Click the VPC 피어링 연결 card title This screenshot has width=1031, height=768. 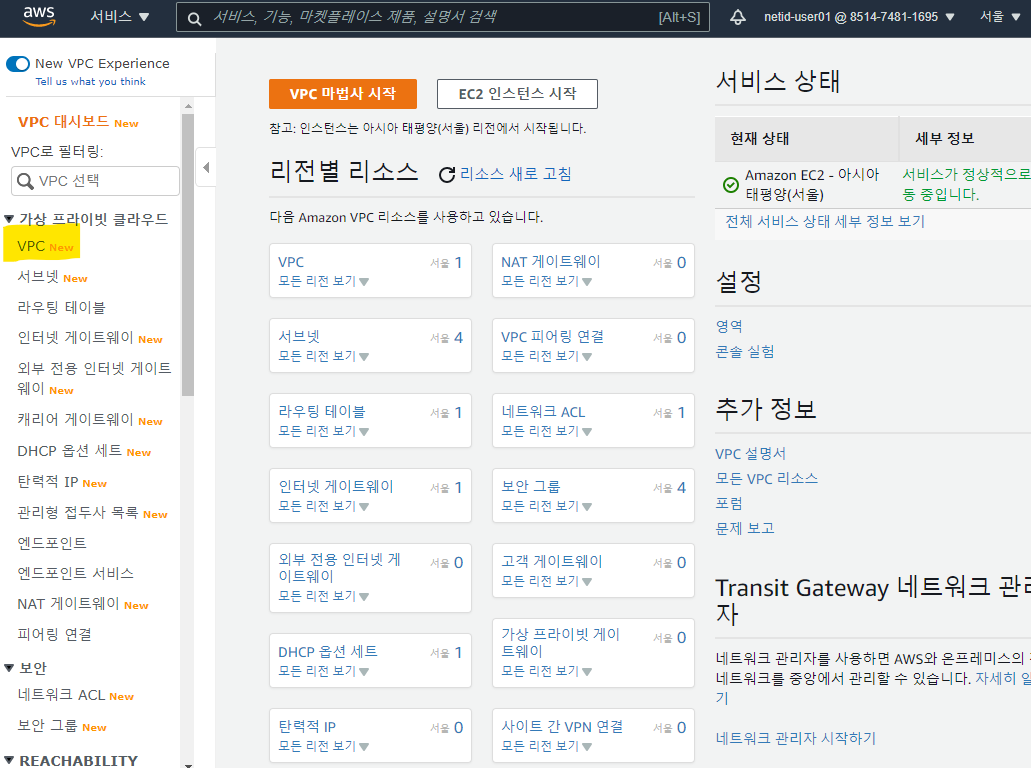[552, 336]
